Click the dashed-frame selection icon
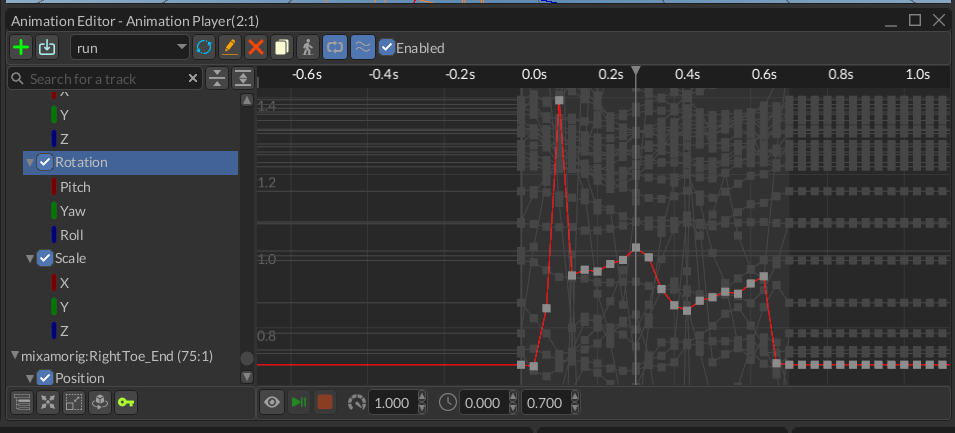This screenshot has height=433, width=955. point(74,403)
